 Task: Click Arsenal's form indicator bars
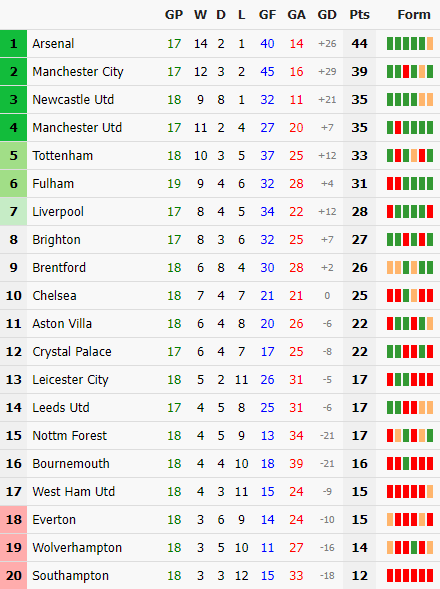click(410, 44)
